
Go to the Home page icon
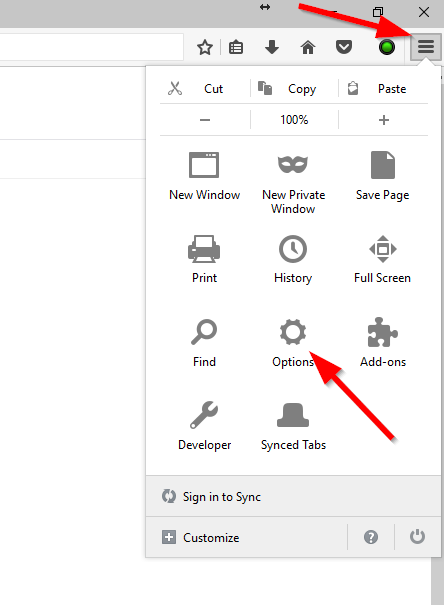(x=308, y=47)
